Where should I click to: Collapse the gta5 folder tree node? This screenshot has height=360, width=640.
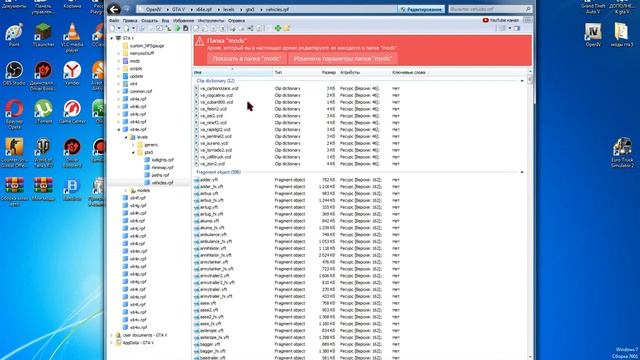point(133,152)
